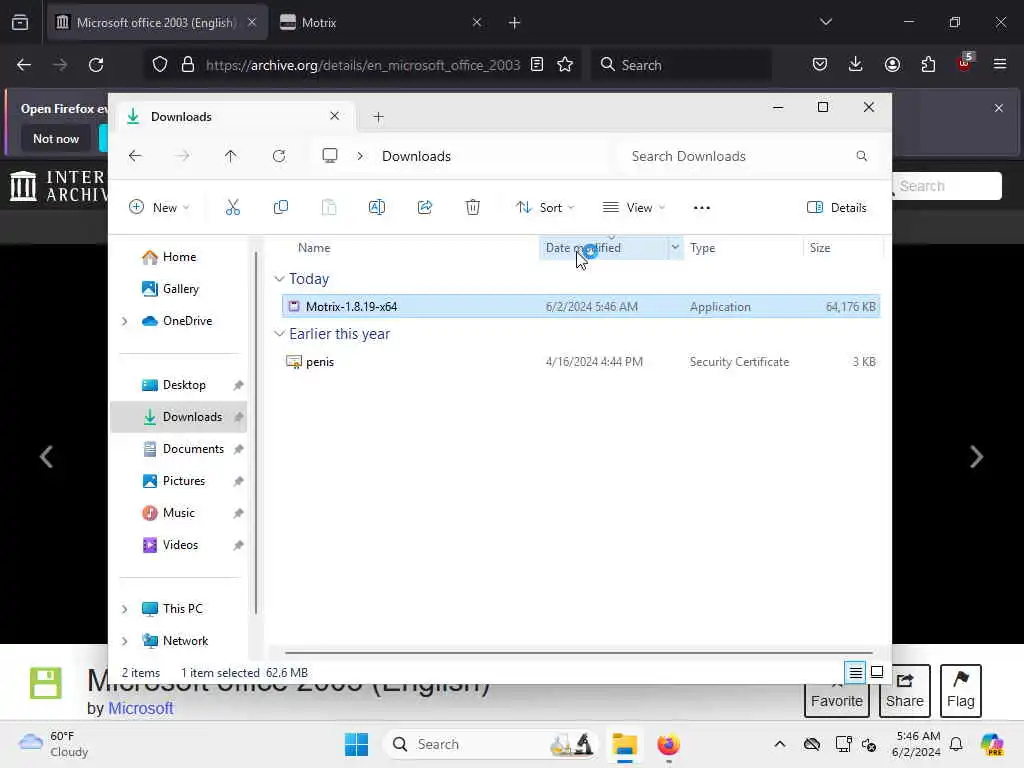Reload the Firefox page
Screen dimensions: 1024x768
coord(96,65)
